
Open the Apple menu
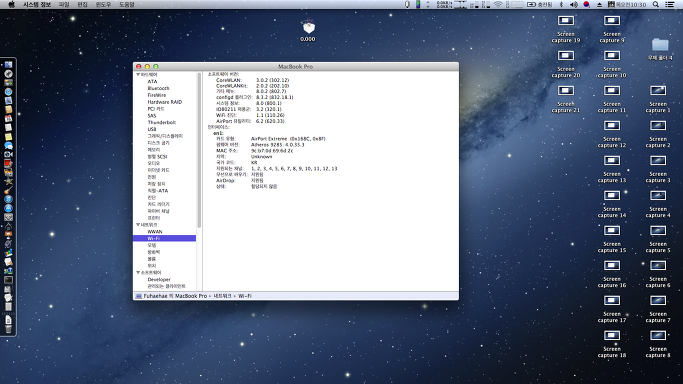(12, 4)
